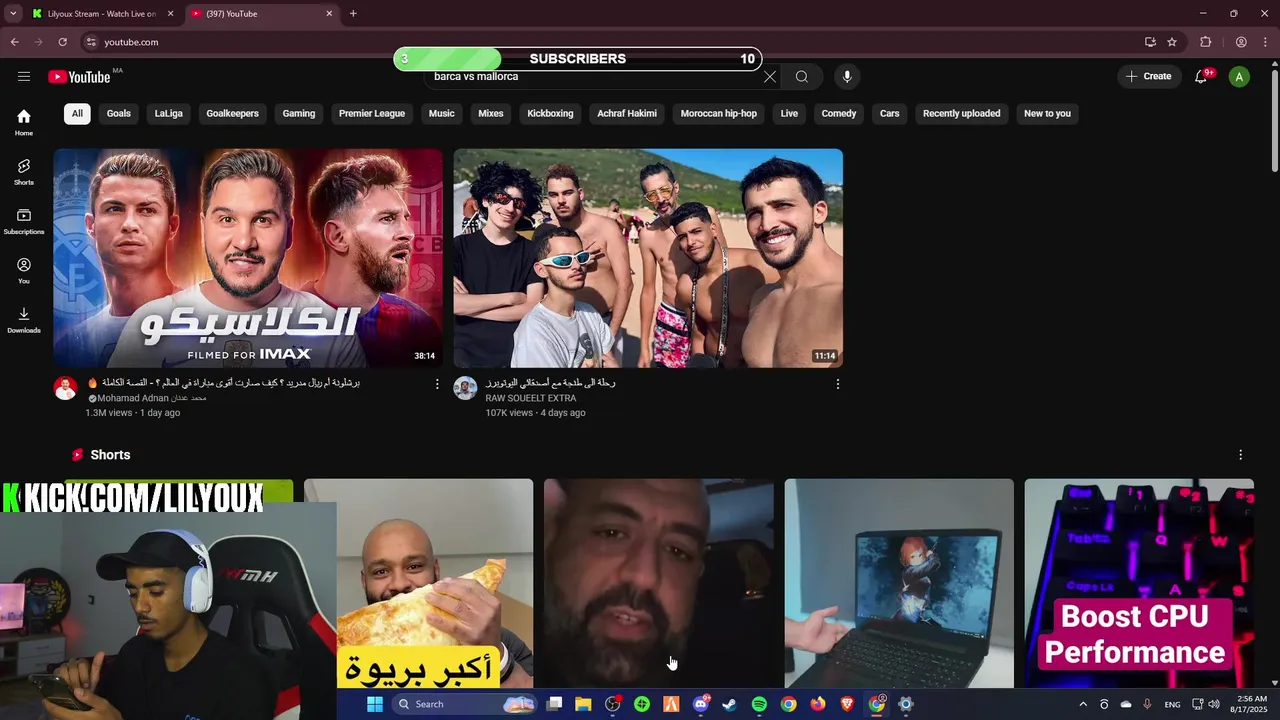
Task: Open Discord from the taskbar
Action: point(701,704)
